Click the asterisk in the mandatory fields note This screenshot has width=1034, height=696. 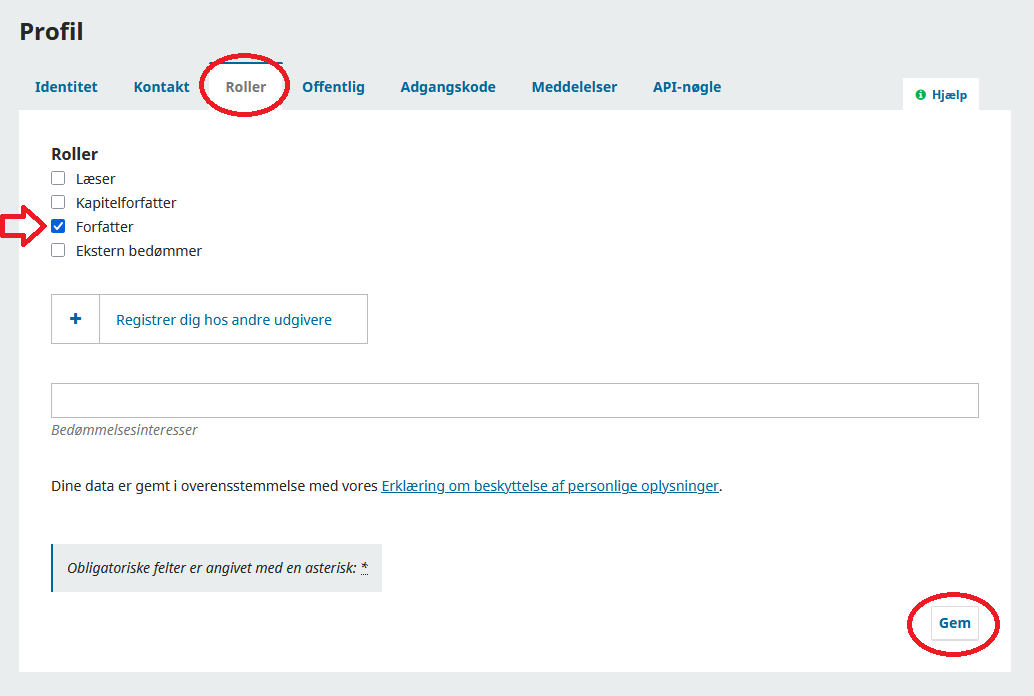pyautogui.click(x=365, y=568)
